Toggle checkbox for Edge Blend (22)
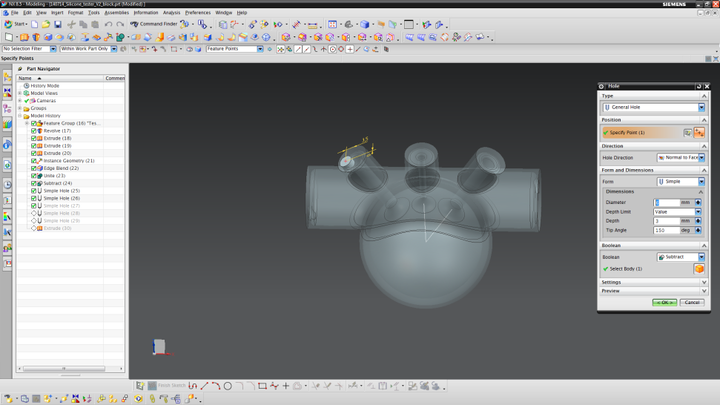720x405 pixels. tap(34, 168)
